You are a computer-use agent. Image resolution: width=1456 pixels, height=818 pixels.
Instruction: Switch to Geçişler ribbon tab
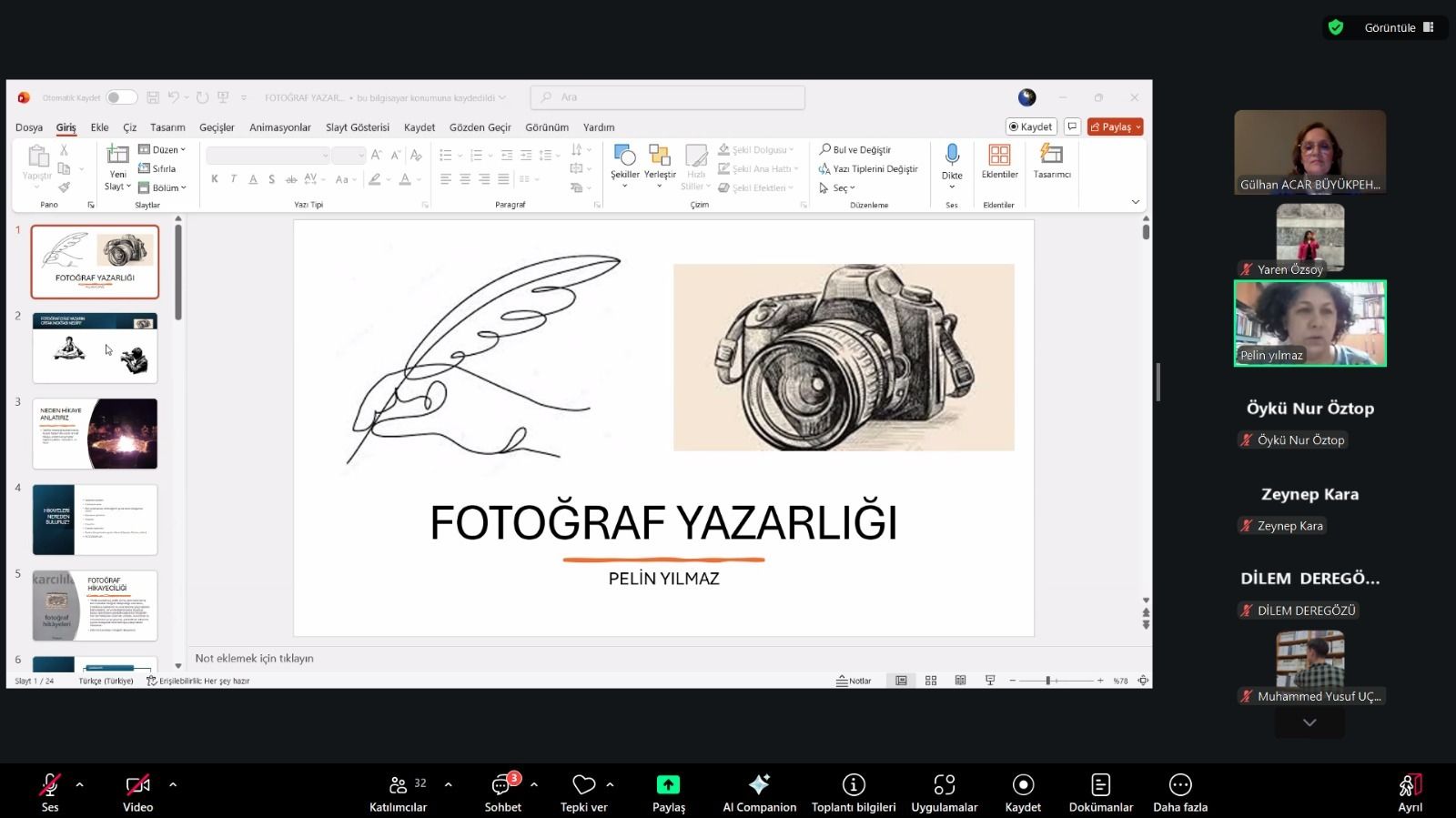click(x=217, y=127)
